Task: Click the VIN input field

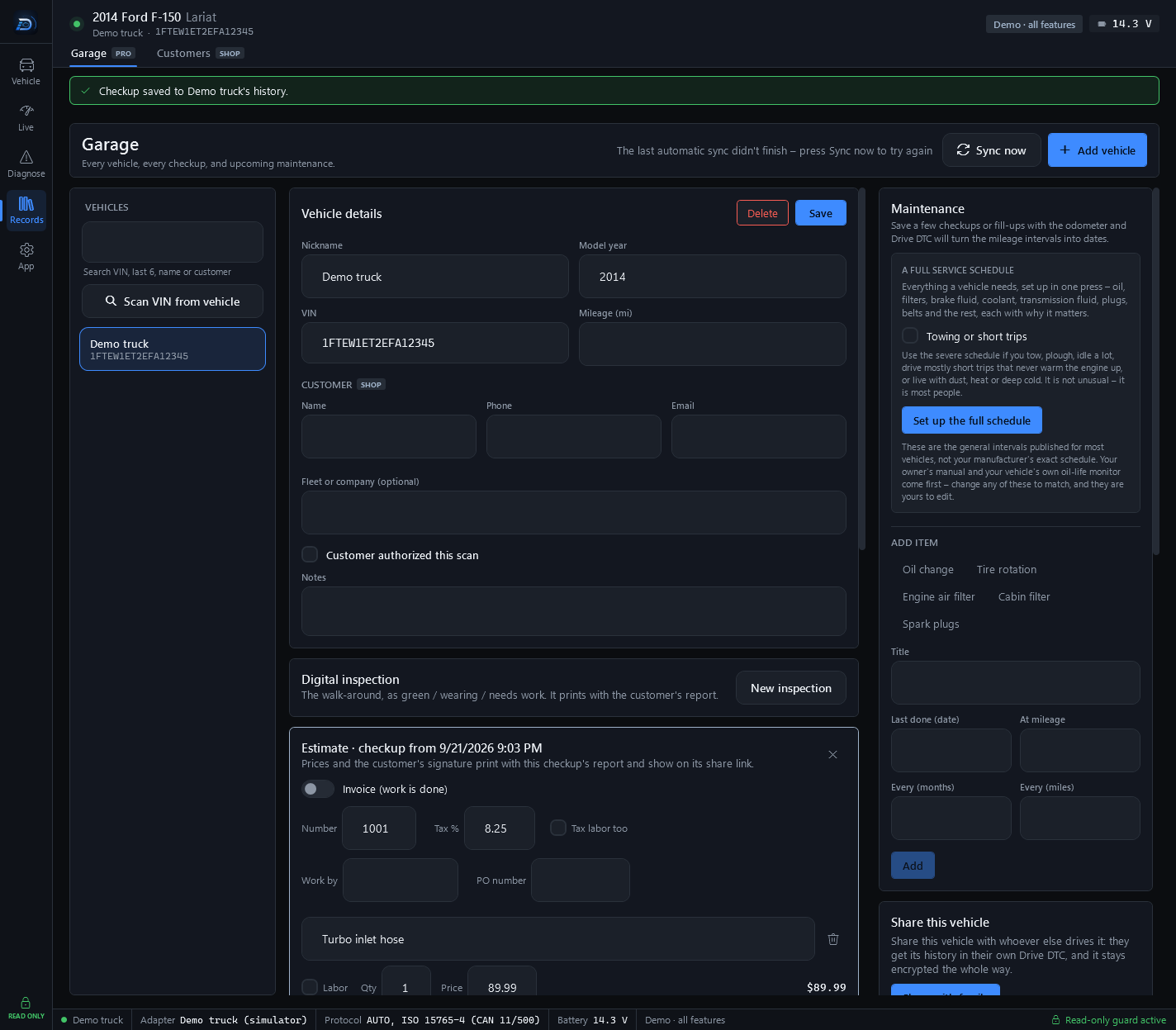Action: [435, 343]
